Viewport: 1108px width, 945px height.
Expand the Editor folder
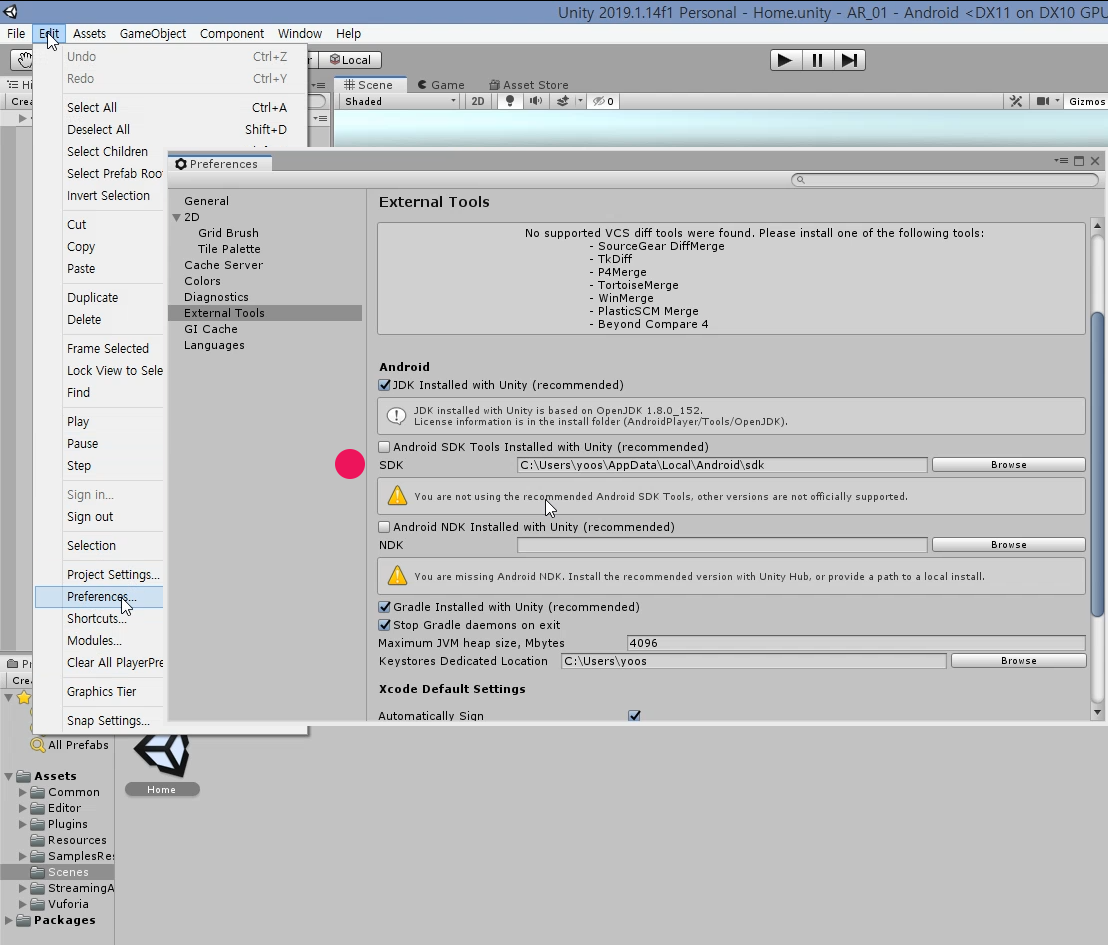click(x=23, y=808)
